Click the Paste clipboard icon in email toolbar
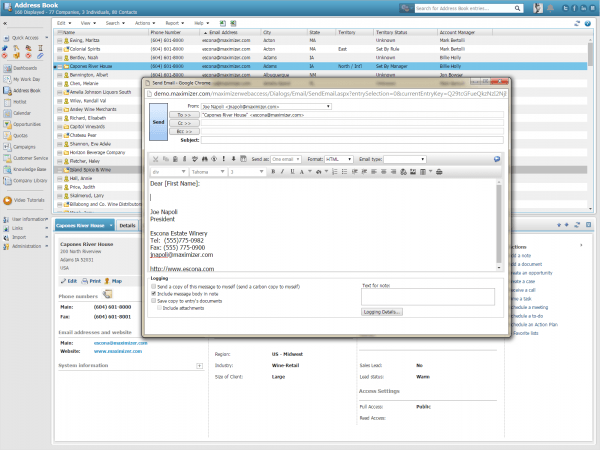Screen dimensions: 600x450 tap(175, 159)
